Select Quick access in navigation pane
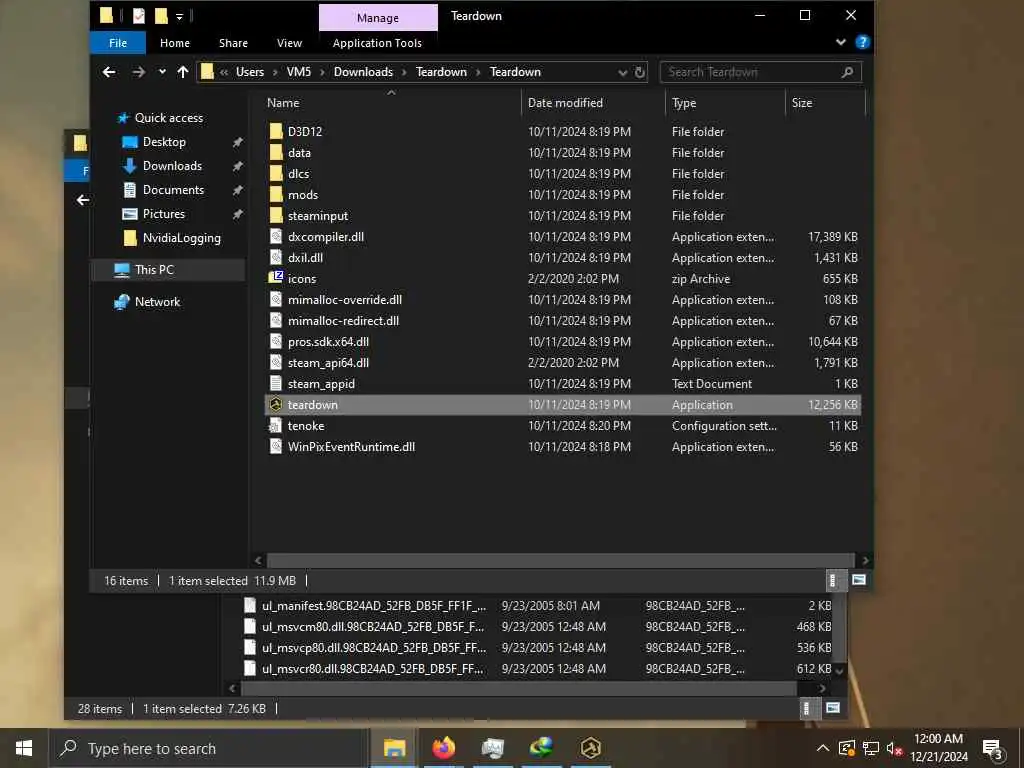Image resolution: width=1024 pixels, height=768 pixels. click(168, 118)
